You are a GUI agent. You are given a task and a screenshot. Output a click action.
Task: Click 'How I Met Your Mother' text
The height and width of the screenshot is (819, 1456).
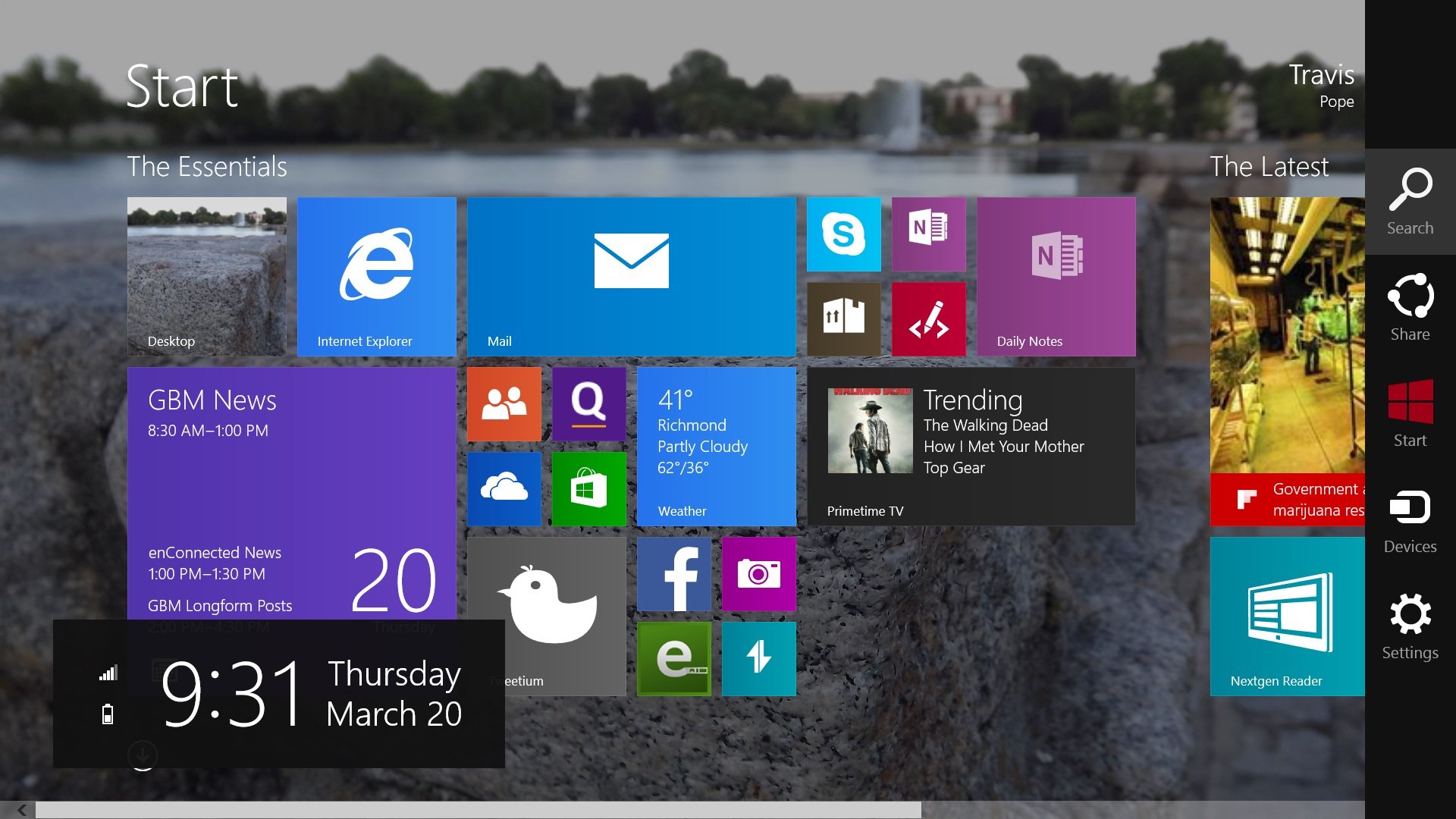1004,447
